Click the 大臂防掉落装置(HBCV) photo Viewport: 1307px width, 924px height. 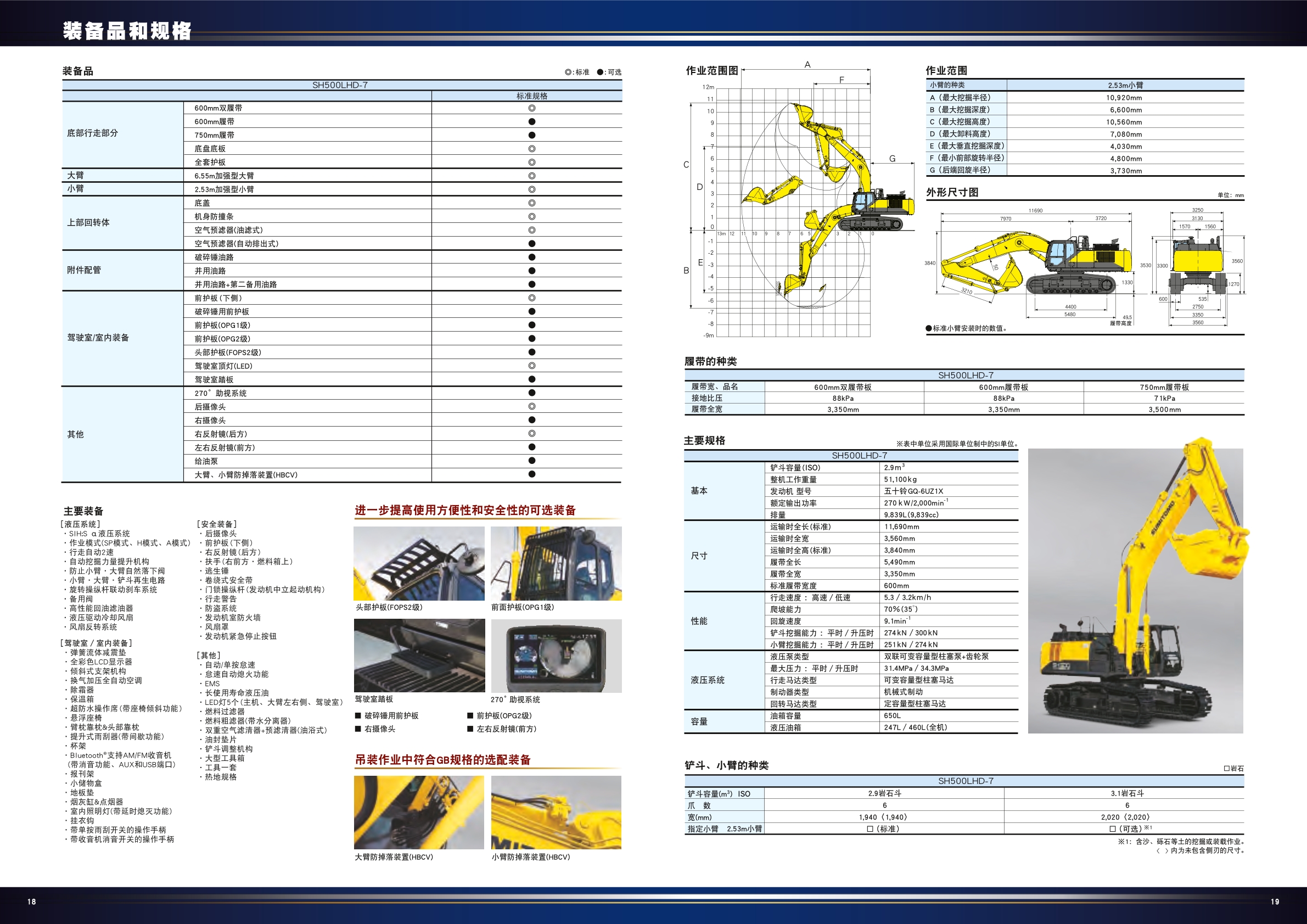pos(419,813)
